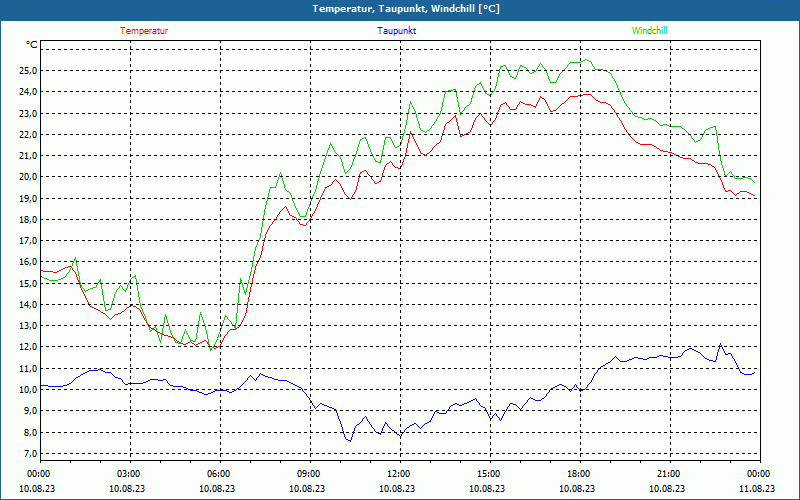The height and width of the screenshot is (500, 800).
Task: Click the '18,0' y-axis value
Action: tap(28, 219)
